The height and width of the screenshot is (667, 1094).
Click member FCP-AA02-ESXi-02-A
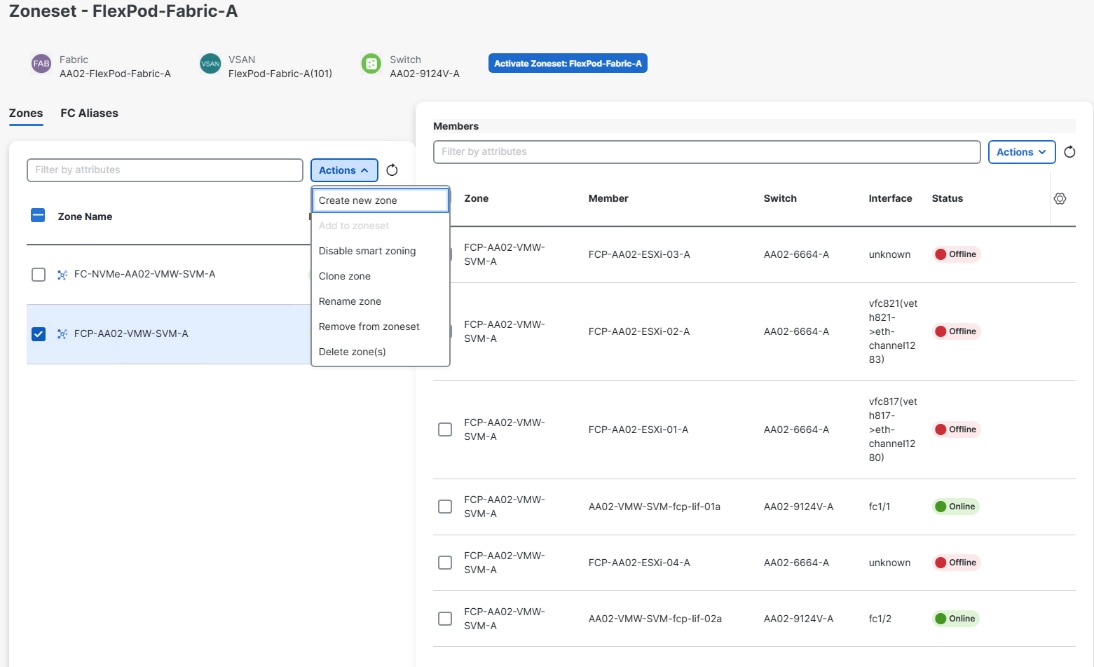point(639,331)
